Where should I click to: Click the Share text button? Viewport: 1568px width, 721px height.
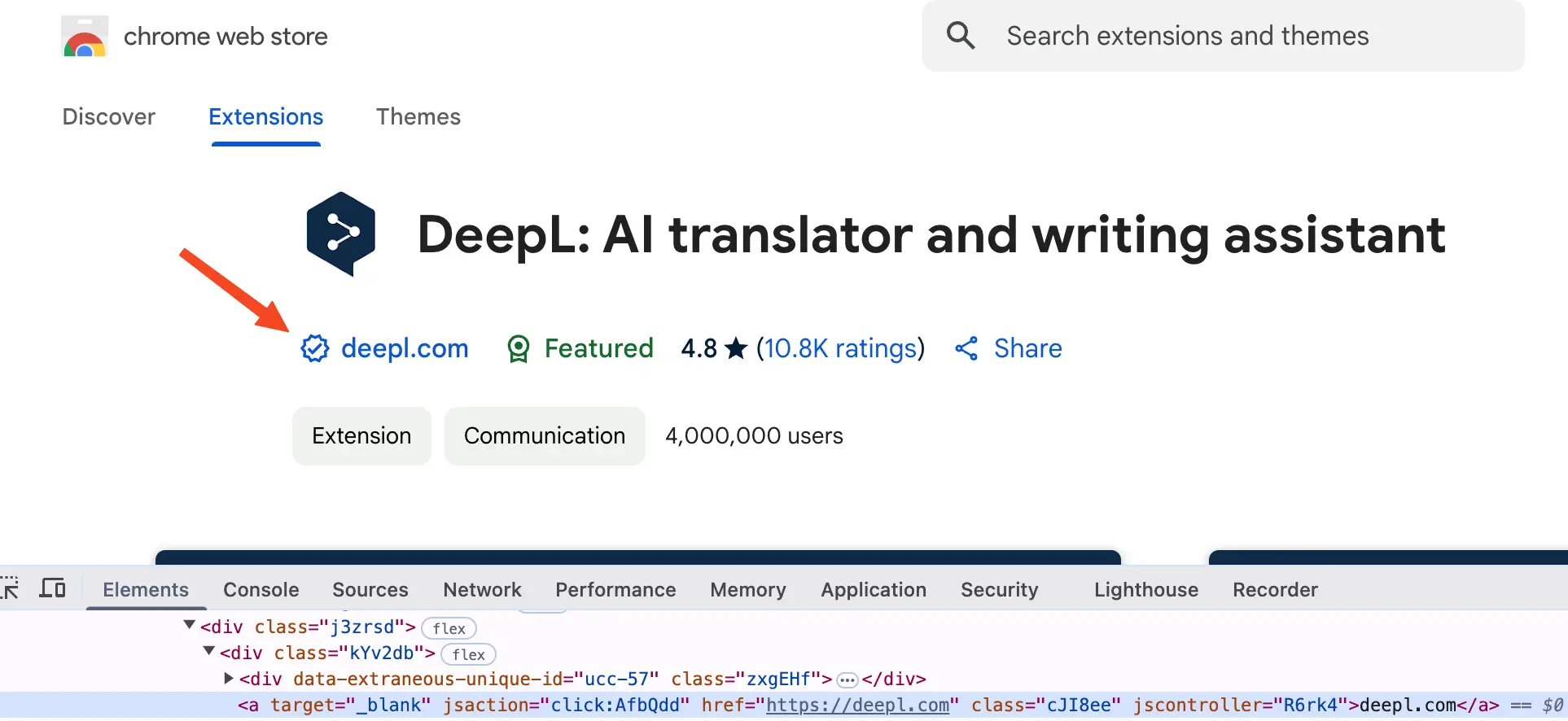pyautogui.click(x=1028, y=348)
